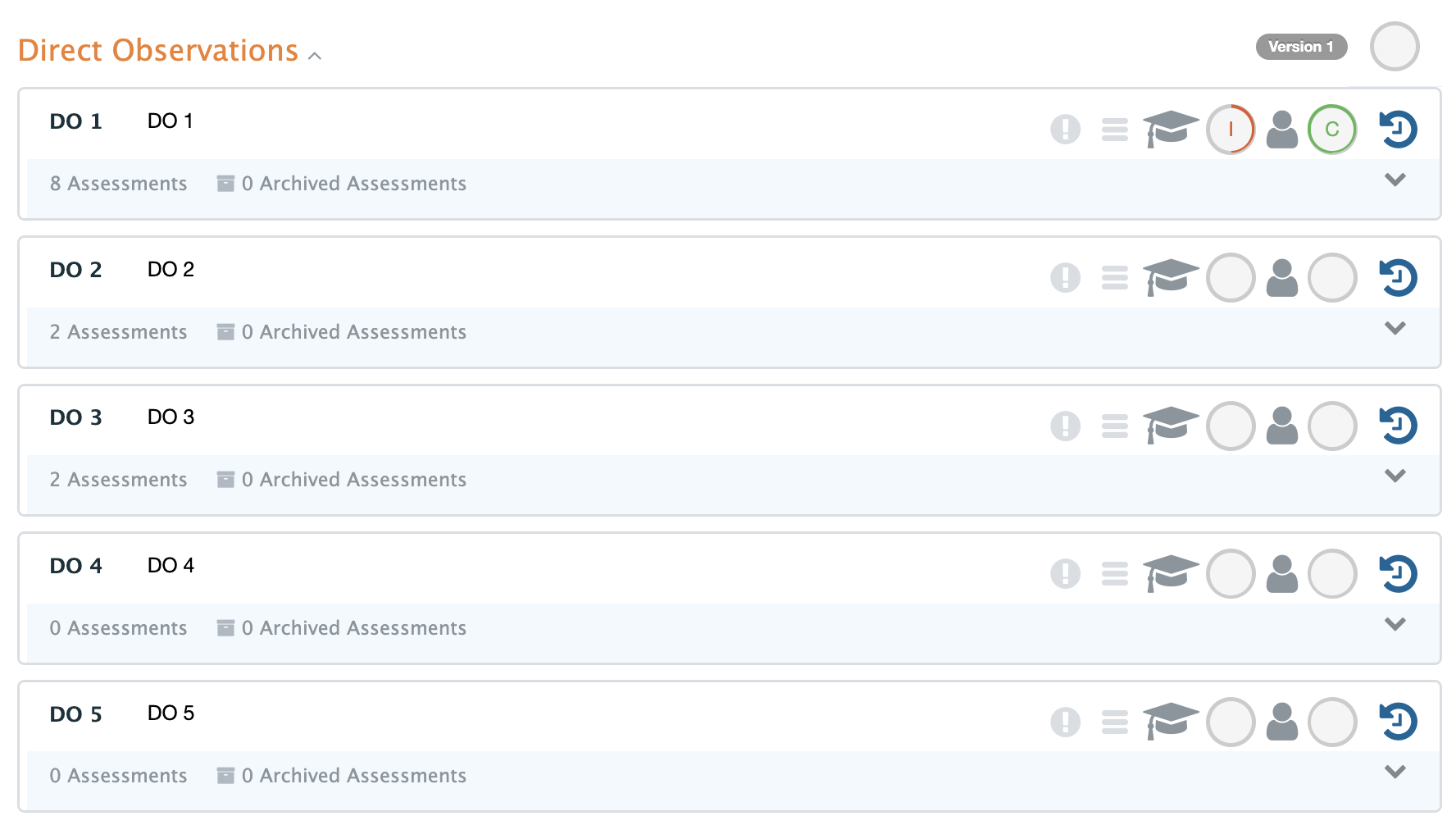
Task: Click the exclamation alert icon for DO 2
Action: point(1065,278)
